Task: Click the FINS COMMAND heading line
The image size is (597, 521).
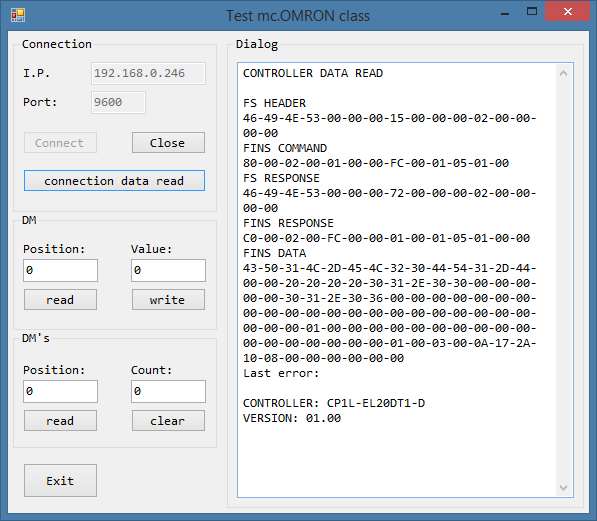Action: click(285, 148)
